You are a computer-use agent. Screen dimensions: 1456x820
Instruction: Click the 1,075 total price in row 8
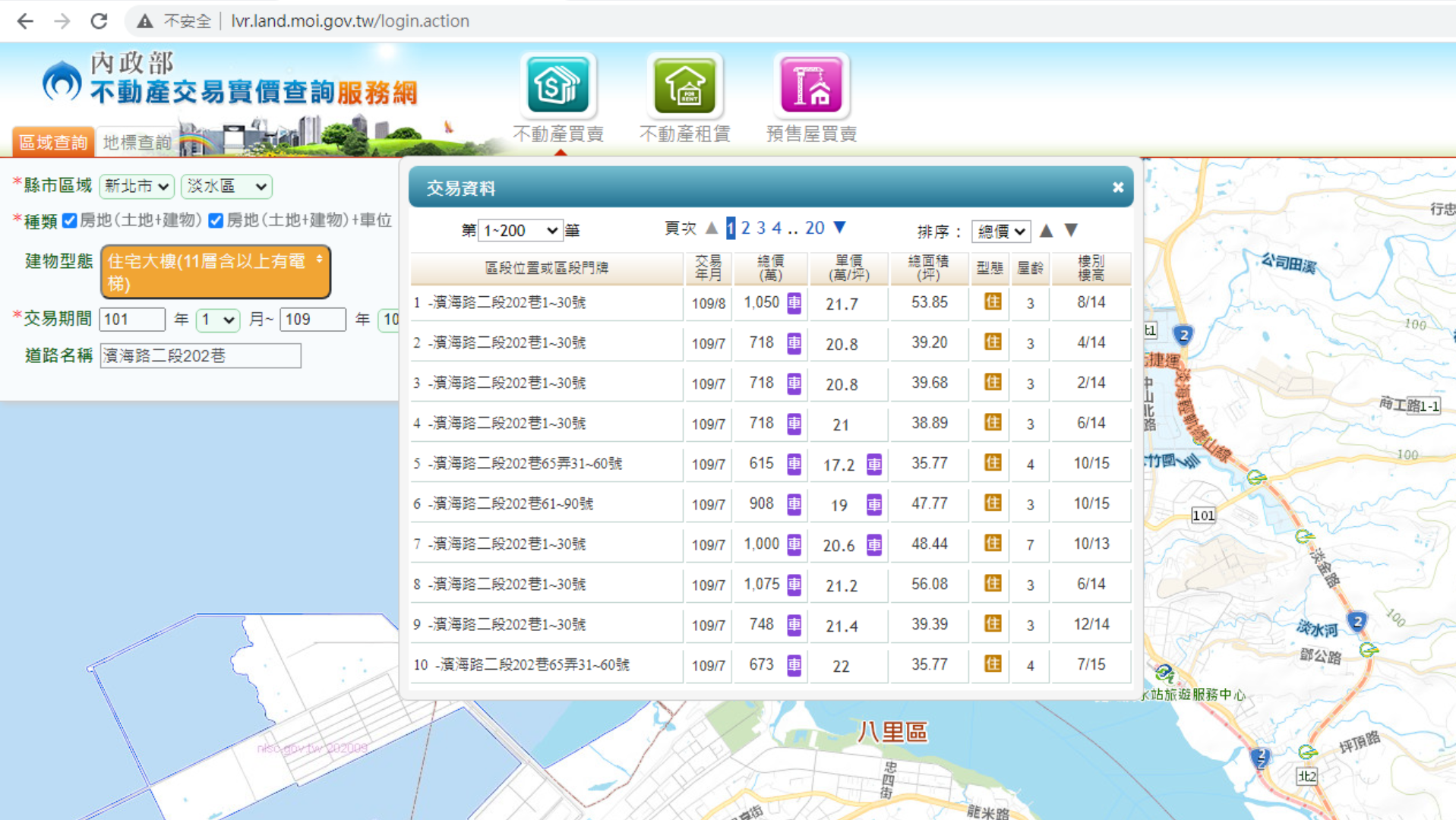click(x=762, y=584)
